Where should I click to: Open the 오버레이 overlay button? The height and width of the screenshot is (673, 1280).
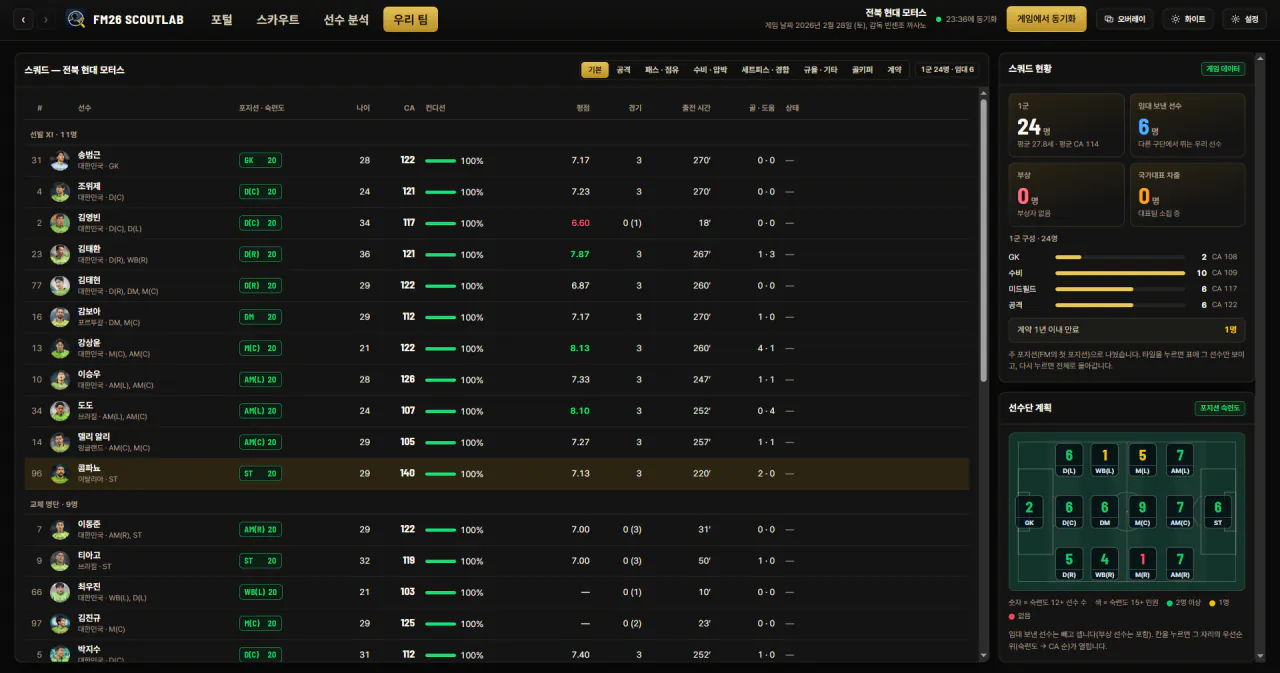1124,19
